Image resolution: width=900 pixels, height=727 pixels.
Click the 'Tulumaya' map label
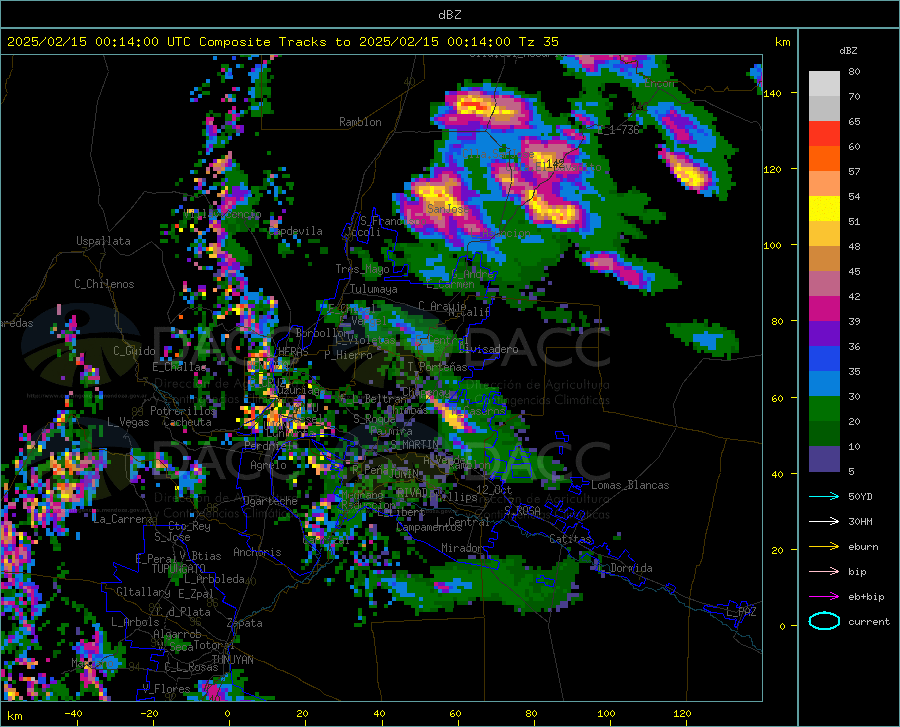pyautogui.click(x=374, y=289)
